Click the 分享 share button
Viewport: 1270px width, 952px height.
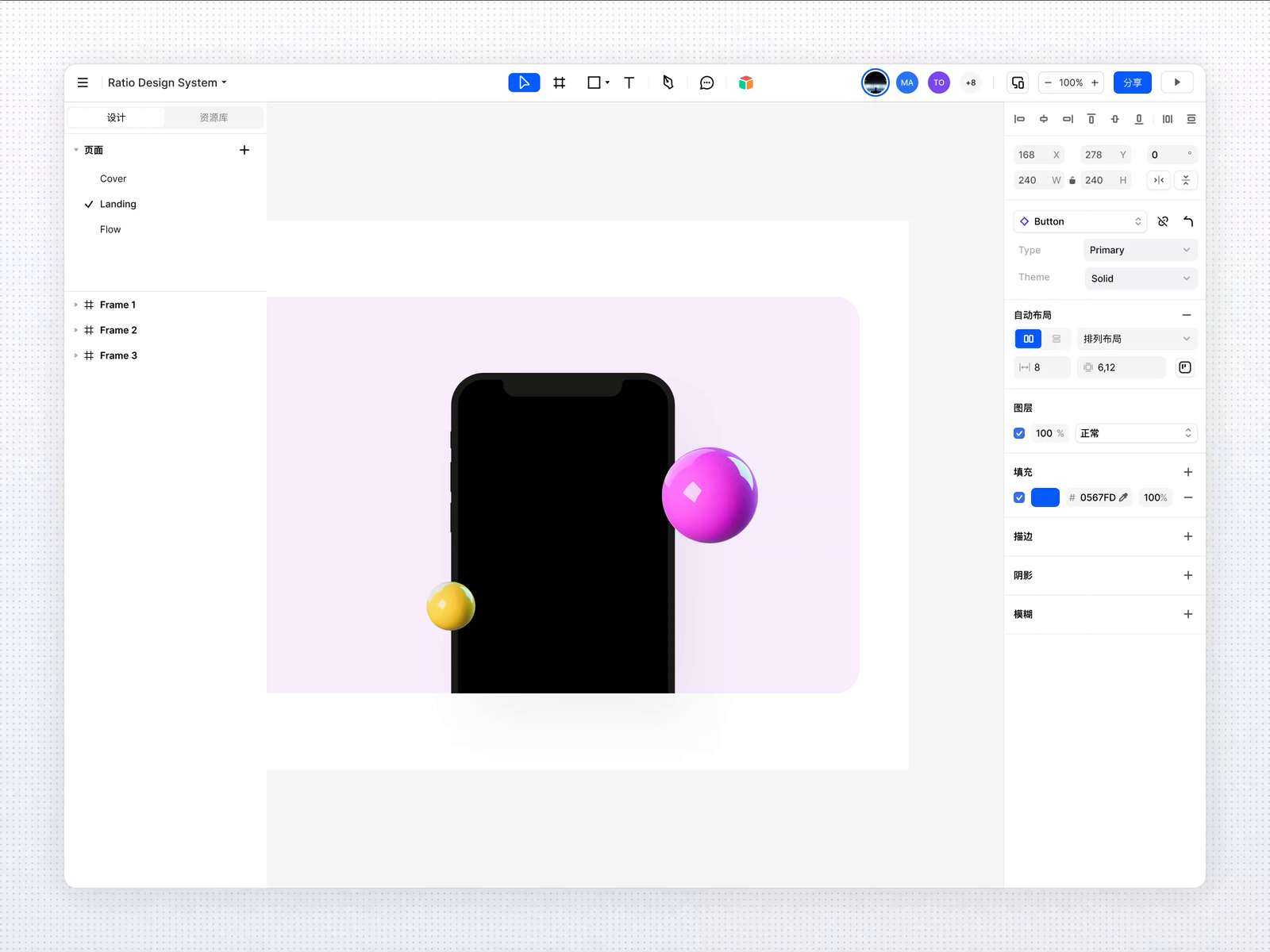(x=1133, y=82)
